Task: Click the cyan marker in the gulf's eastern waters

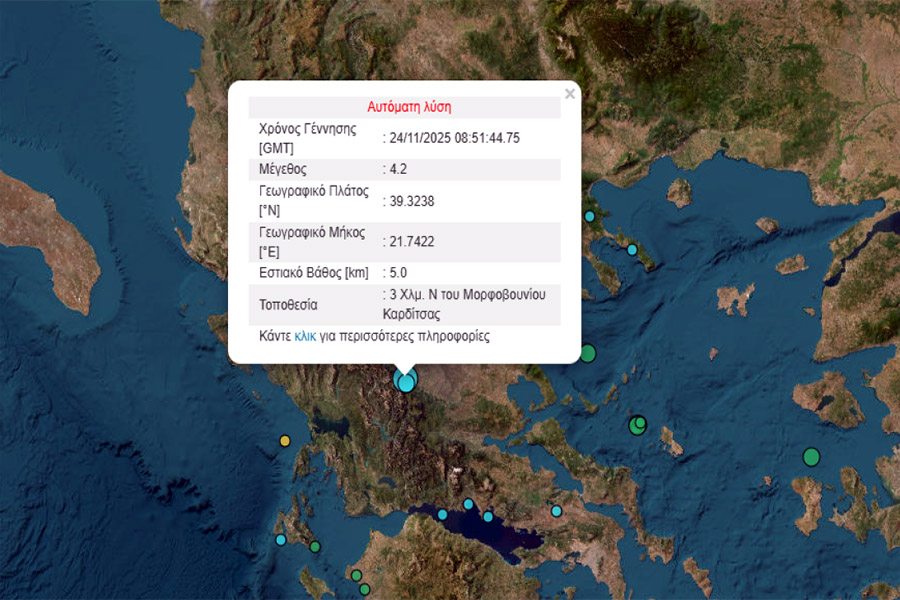Action: coord(488,517)
